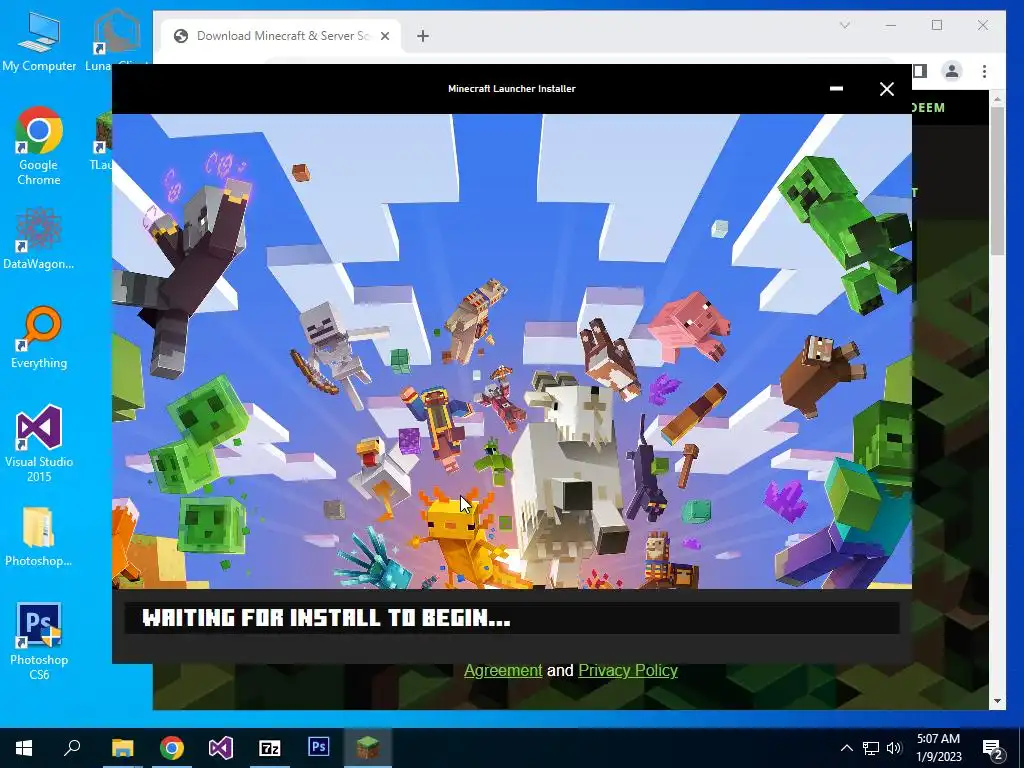
Task: Open Visual Studio from taskbar
Action: coord(221,748)
